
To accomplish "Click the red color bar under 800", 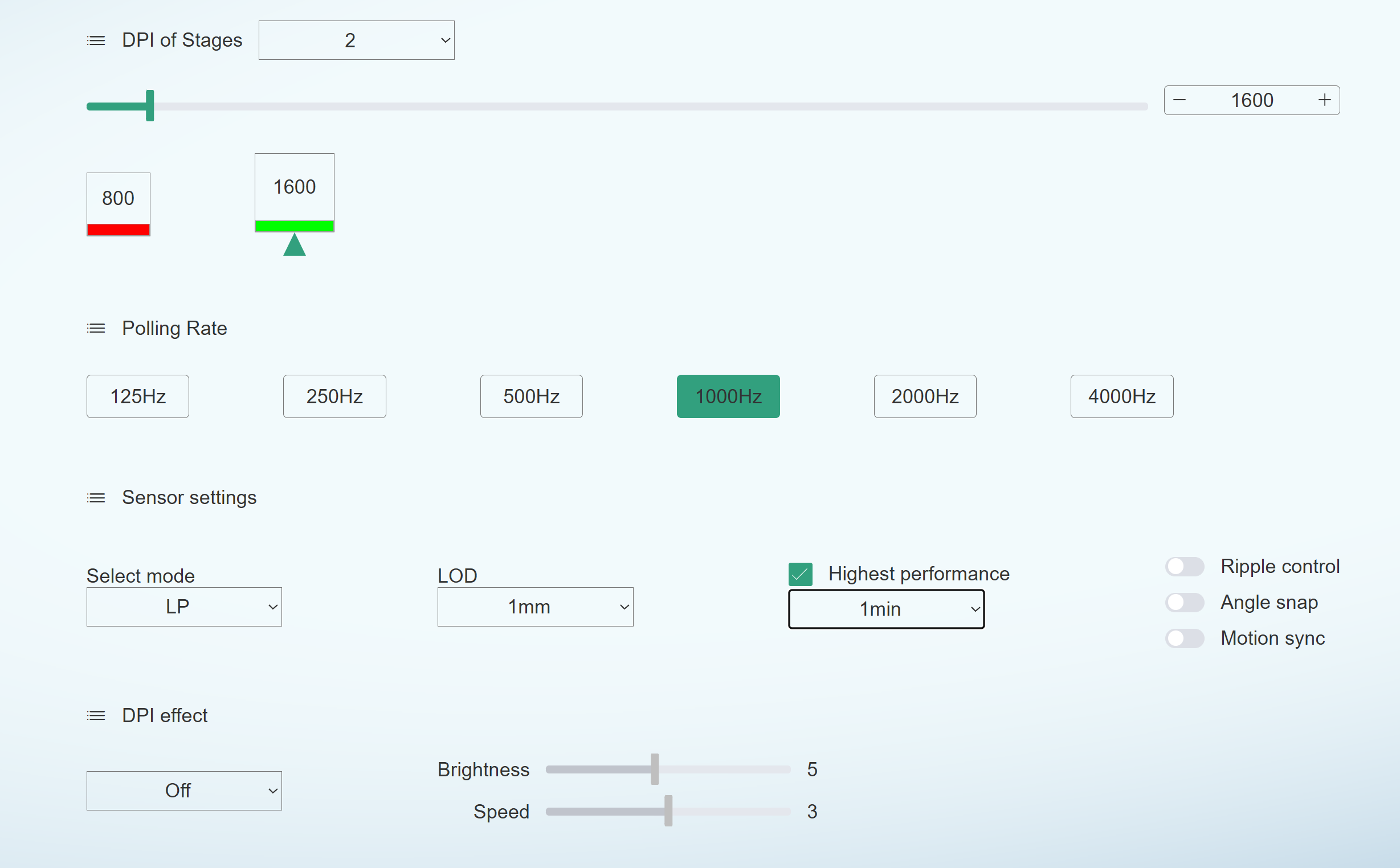I will tap(119, 230).
